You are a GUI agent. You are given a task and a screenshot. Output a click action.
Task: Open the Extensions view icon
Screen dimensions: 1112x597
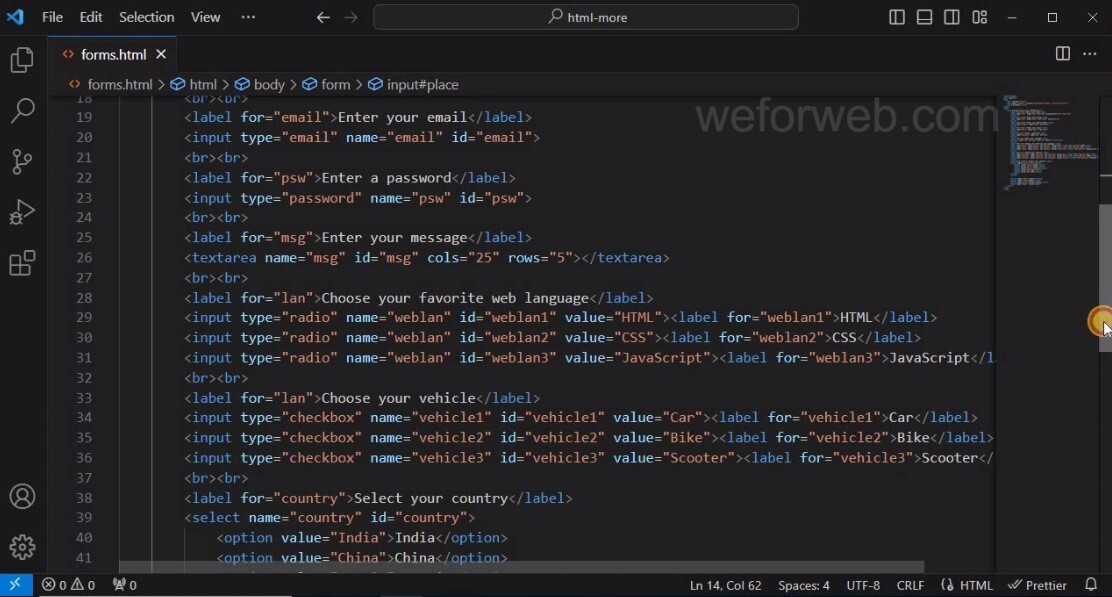pos(22,263)
